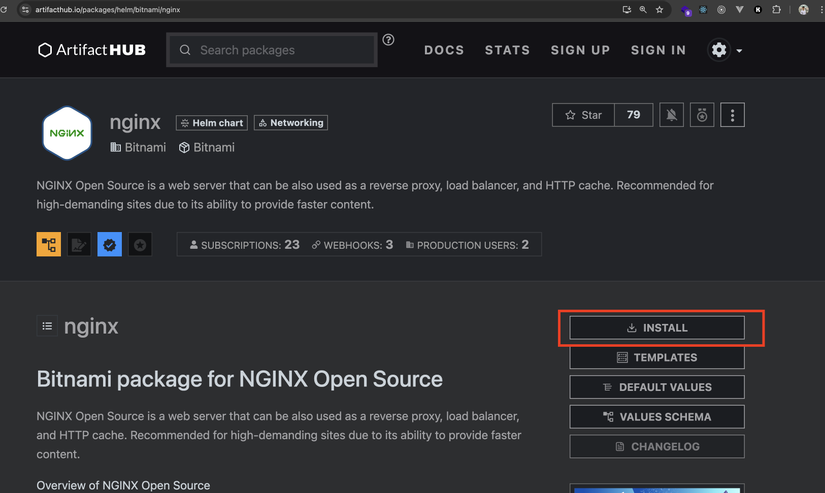Click the official star badge icon
Screen dimensions: 825x493
click(140, 244)
